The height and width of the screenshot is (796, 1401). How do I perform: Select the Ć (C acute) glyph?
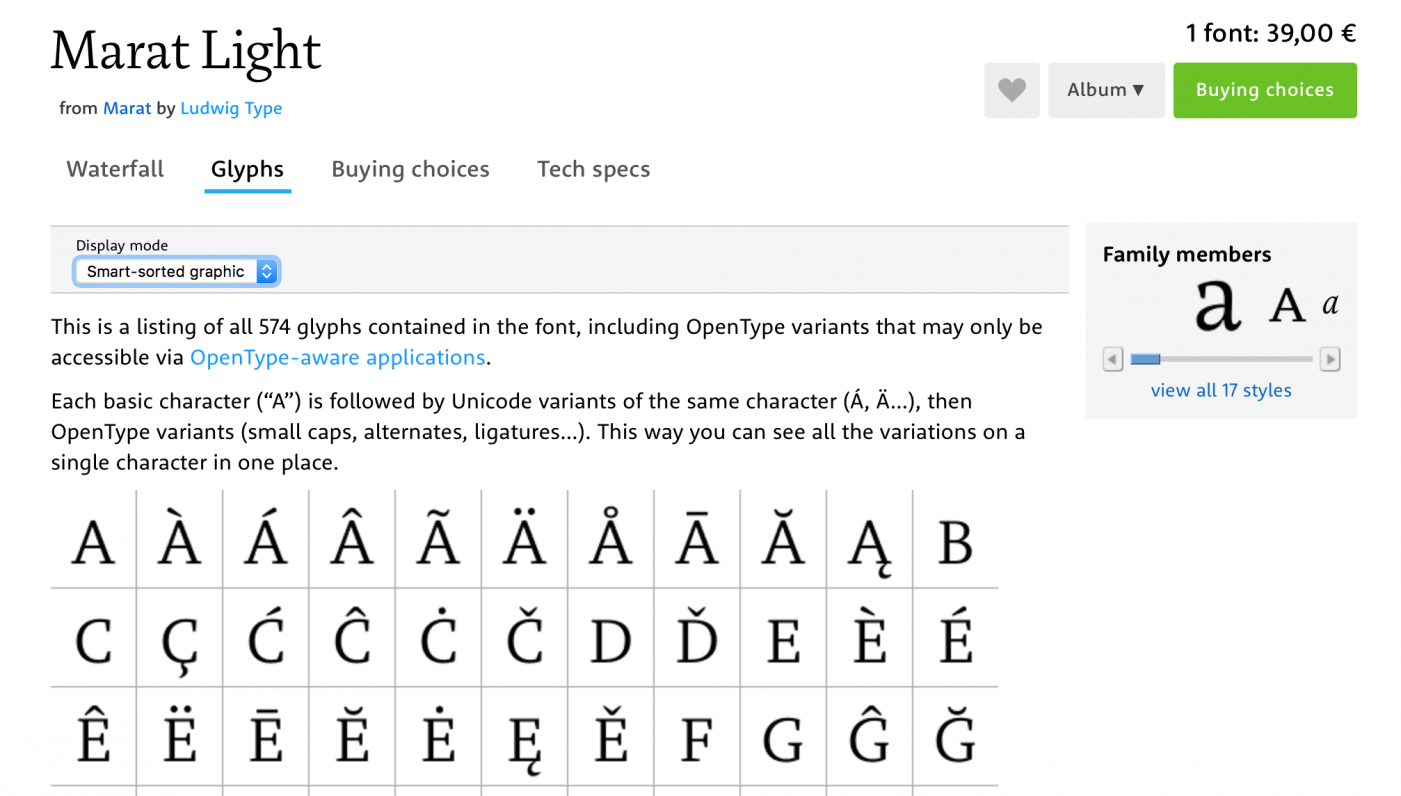pos(266,638)
